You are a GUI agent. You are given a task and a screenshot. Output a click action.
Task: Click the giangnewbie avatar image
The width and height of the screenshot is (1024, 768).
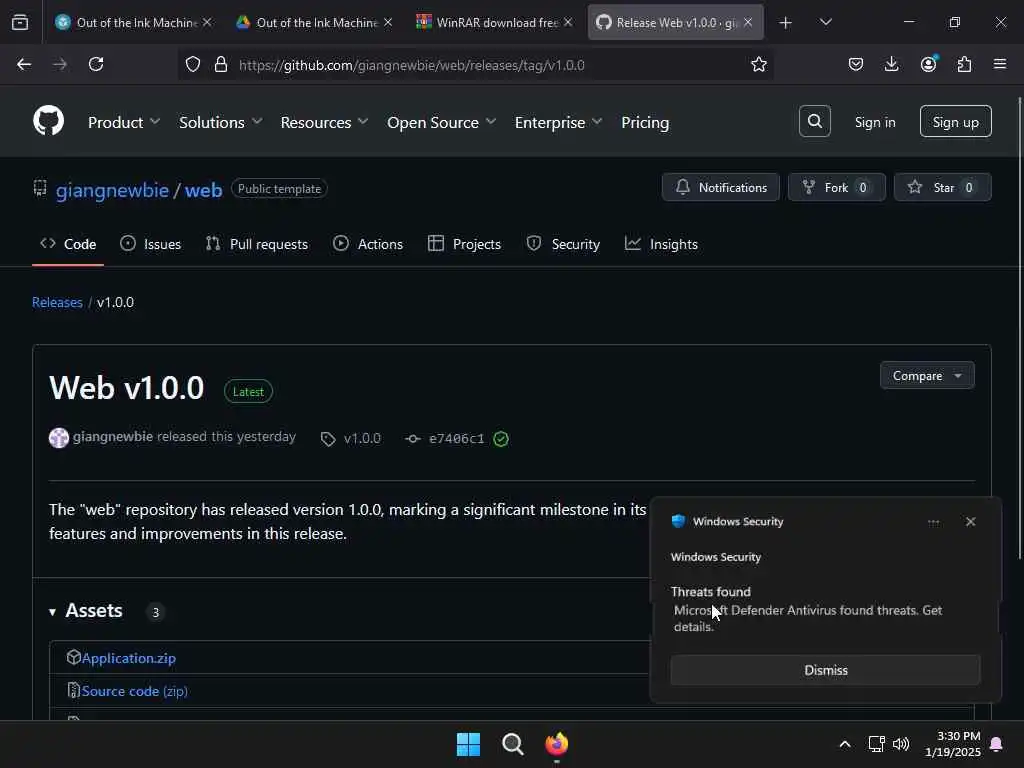click(x=59, y=438)
